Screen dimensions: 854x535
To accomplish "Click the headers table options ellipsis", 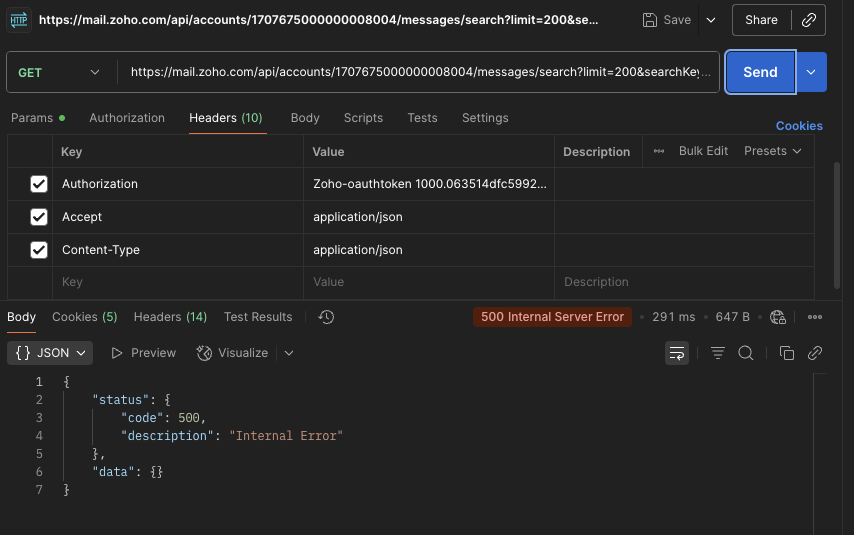I will click(659, 151).
